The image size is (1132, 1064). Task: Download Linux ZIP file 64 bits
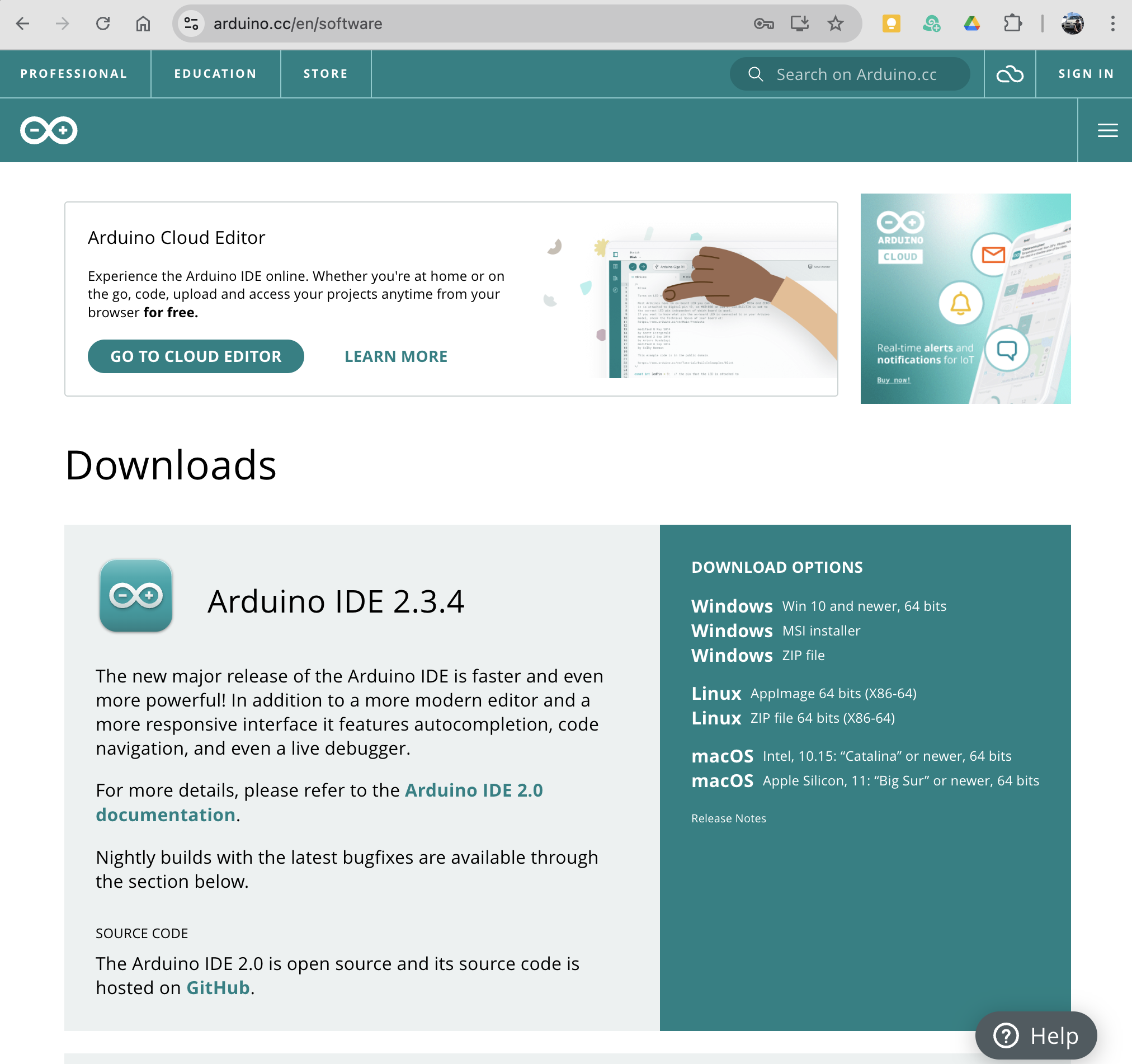(x=793, y=718)
